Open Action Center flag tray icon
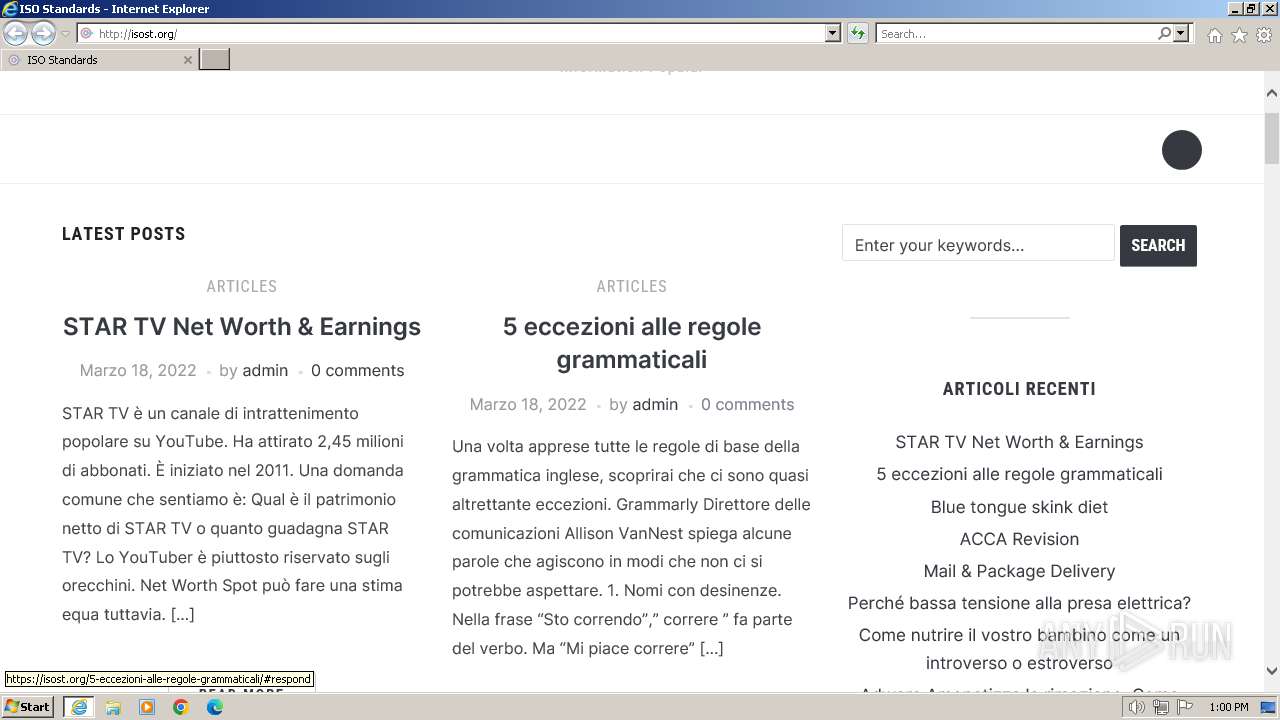The image size is (1280, 720). [x=1184, y=707]
